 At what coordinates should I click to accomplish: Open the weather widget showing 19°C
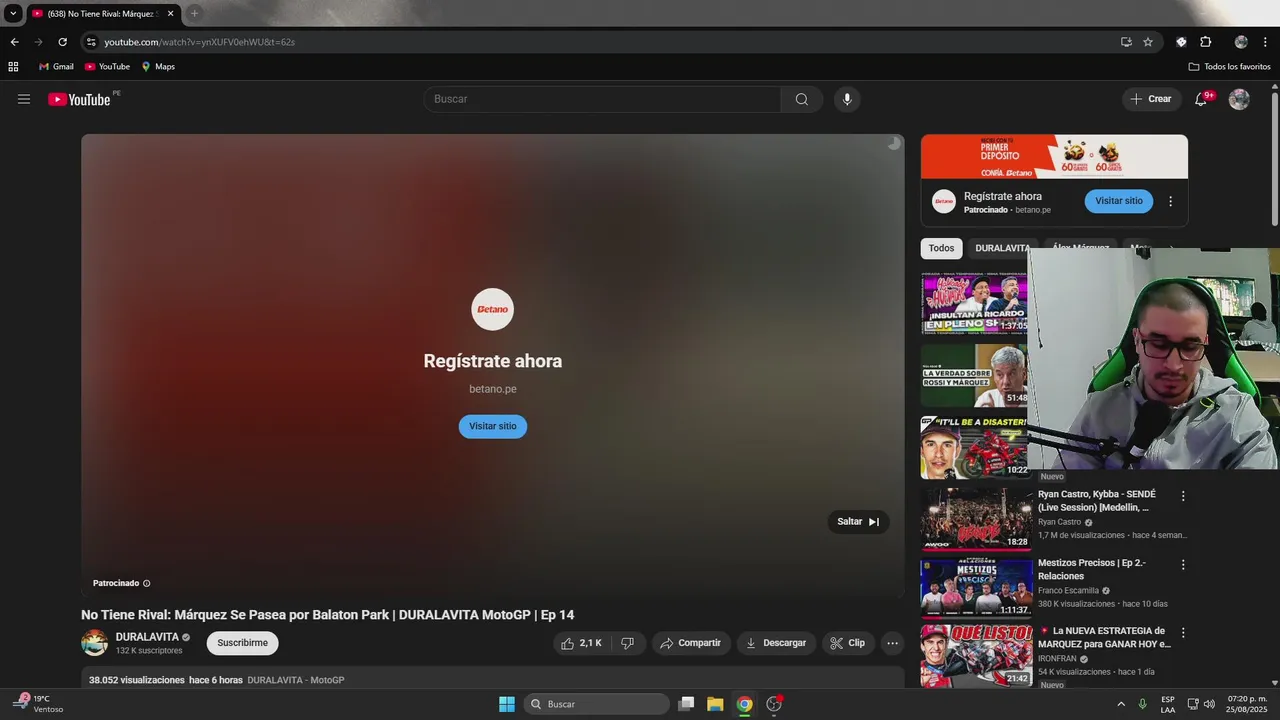coord(40,704)
